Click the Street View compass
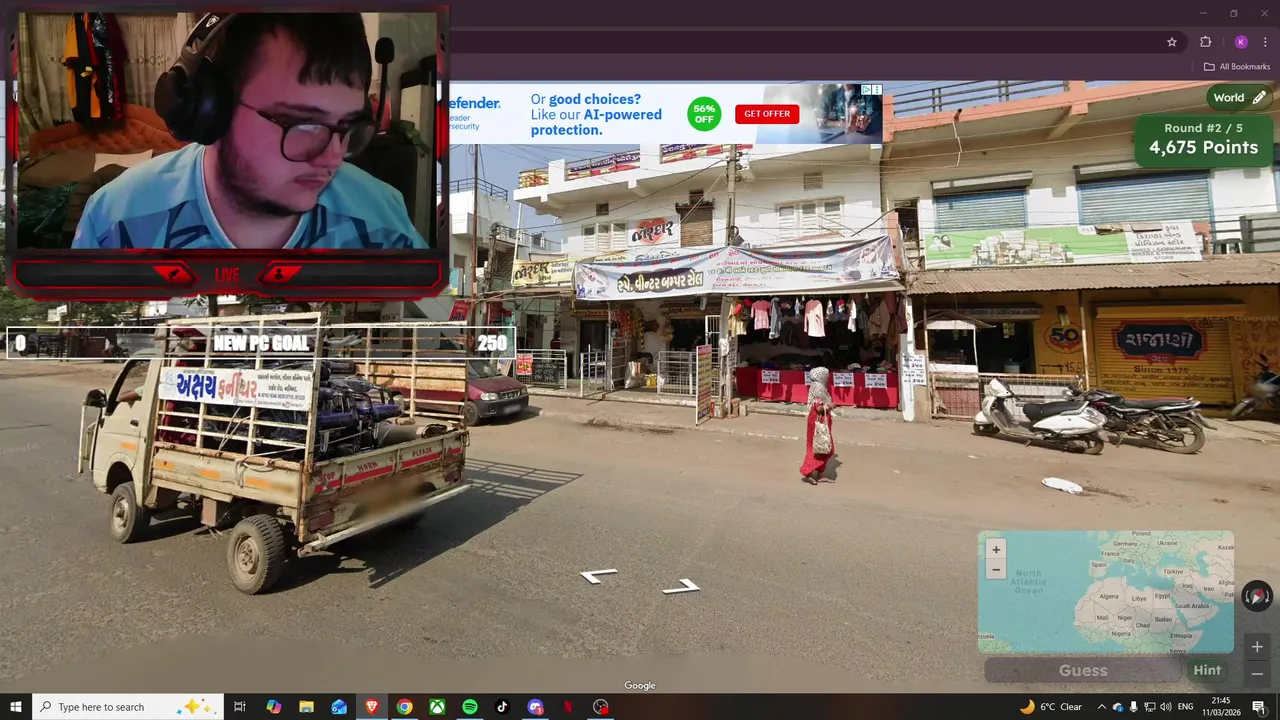The height and width of the screenshot is (720, 1280). [x=1257, y=597]
